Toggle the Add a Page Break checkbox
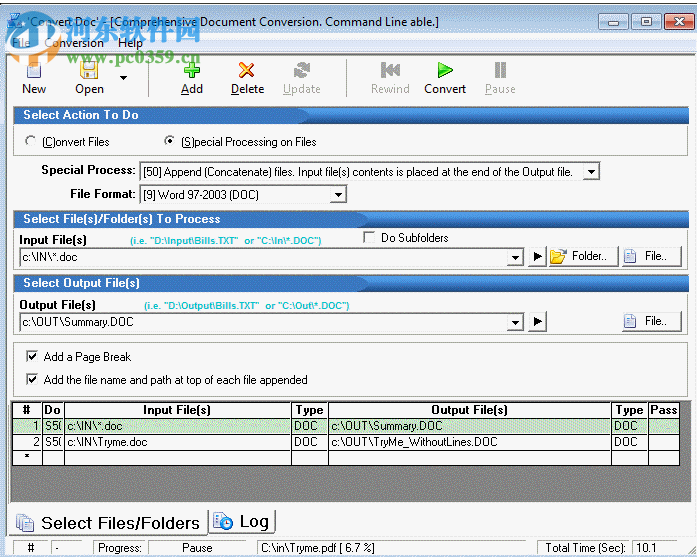Image resolution: width=697 pixels, height=557 pixels. (x=32, y=357)
